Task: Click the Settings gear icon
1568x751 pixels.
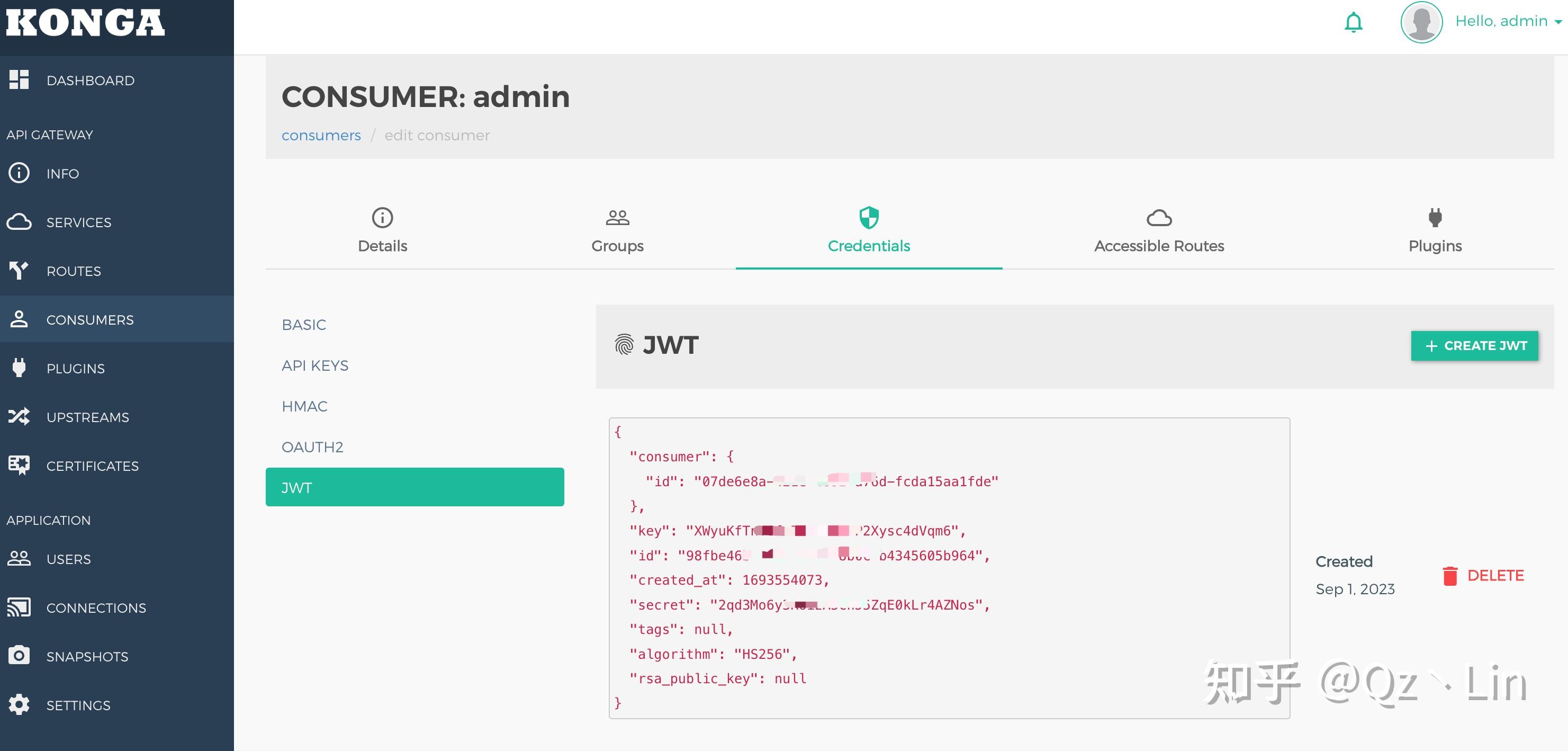Action: click(19, 704)
